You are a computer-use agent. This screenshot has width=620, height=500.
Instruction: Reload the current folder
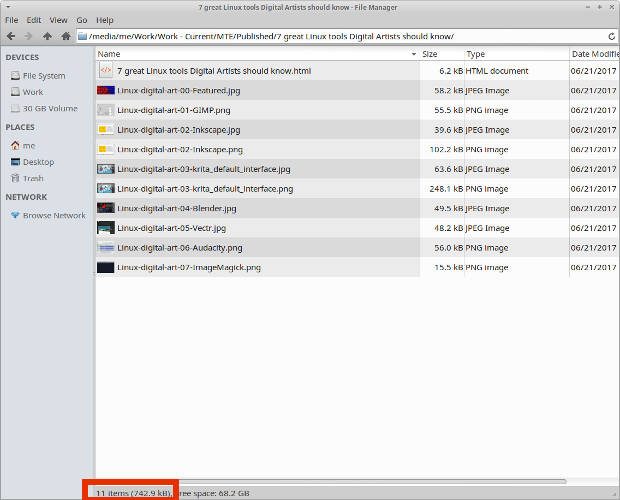[611, 36]
